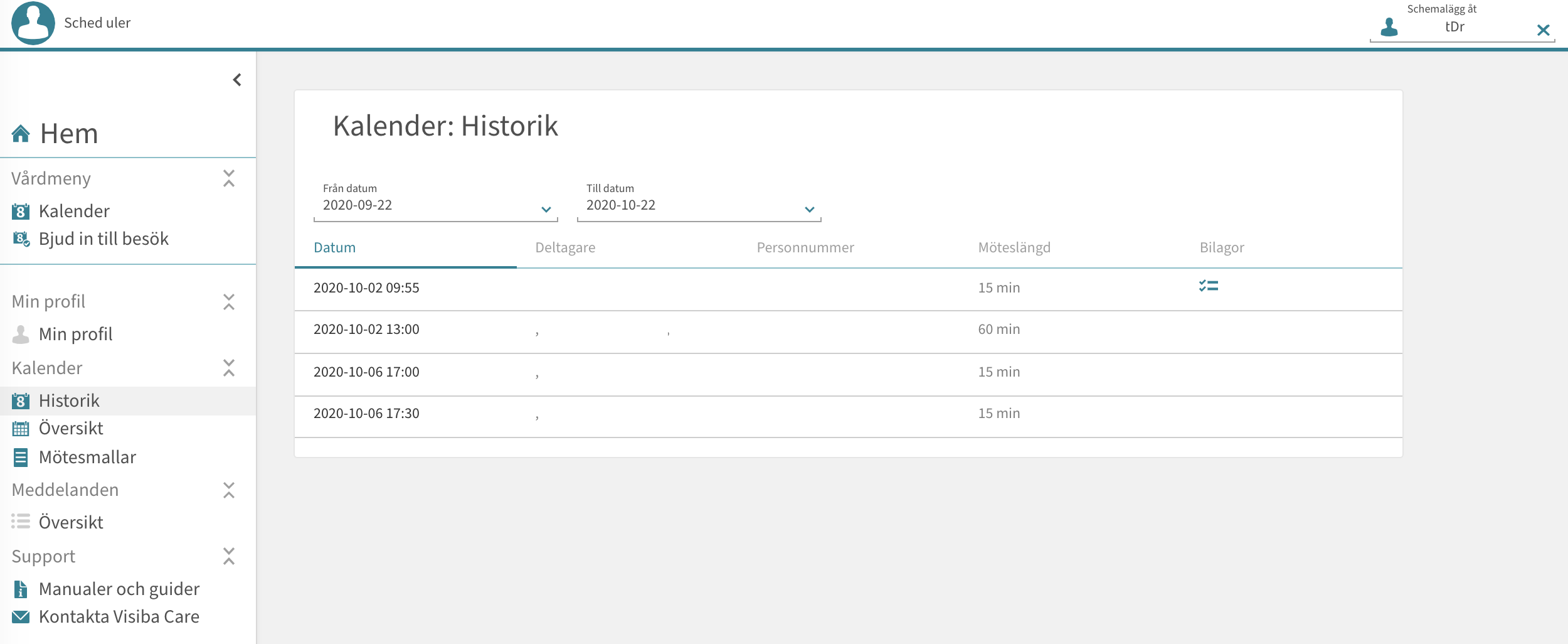Open Kontakta Visiba Care

(119, 617)
